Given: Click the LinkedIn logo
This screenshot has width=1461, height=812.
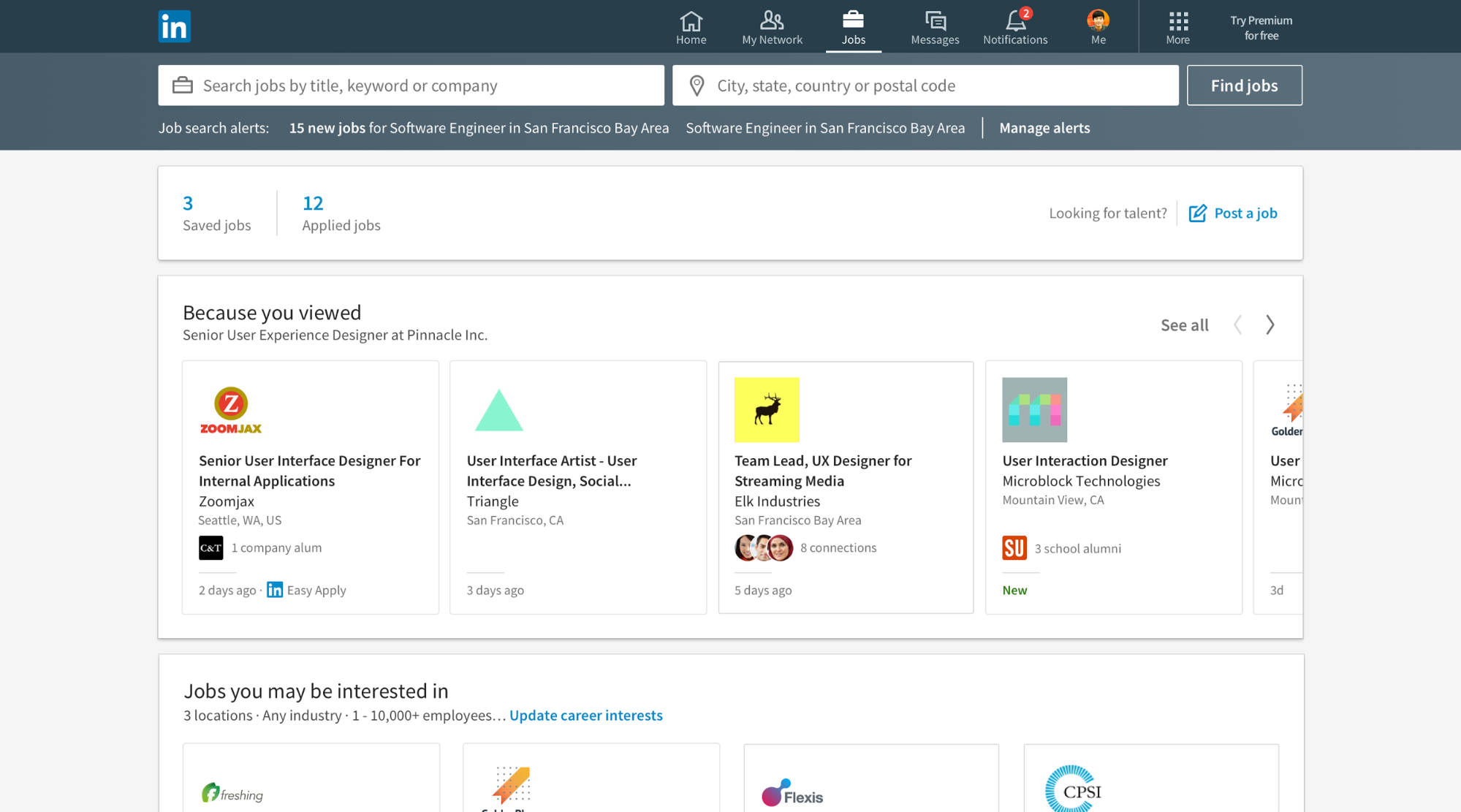Looking at the screenshot, I should click(x=174, y=26).
